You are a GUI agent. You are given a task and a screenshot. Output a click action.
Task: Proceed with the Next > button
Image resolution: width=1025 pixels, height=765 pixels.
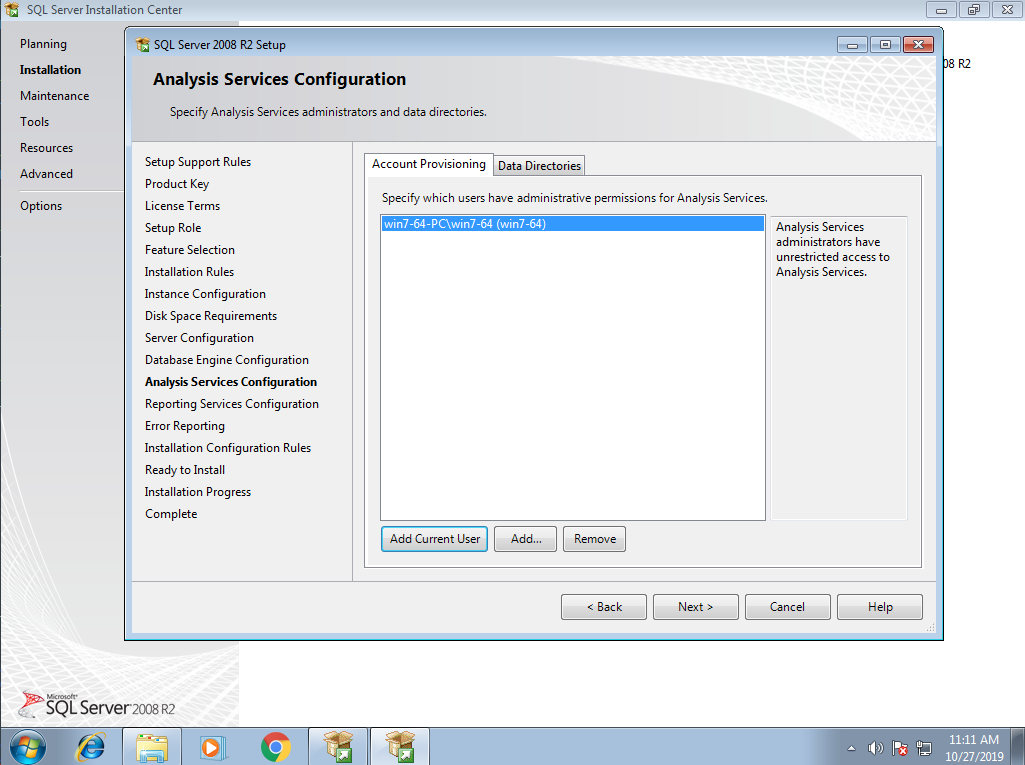[x=696, y=607]
